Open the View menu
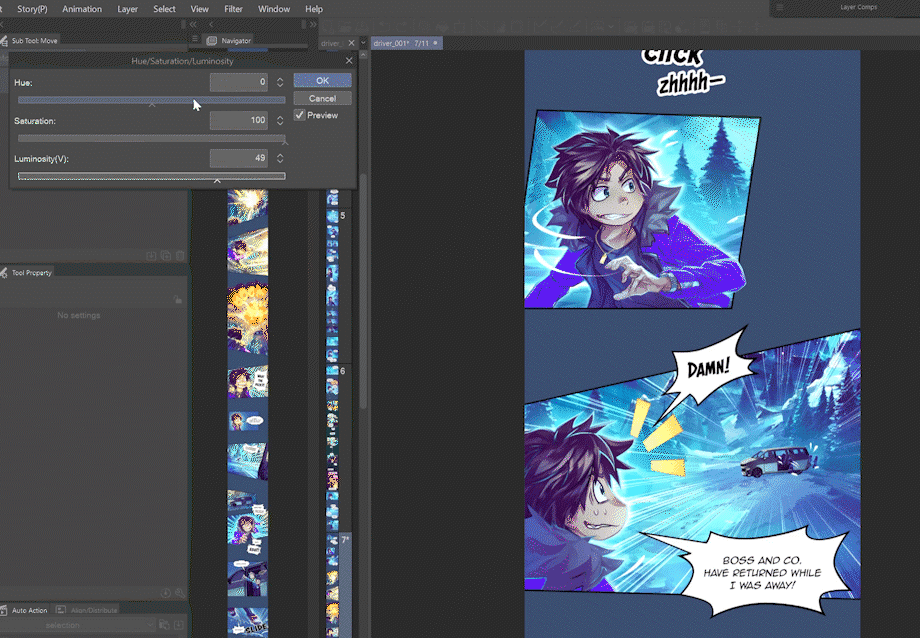Viewport: 920px width, 638px height. click(x=199, y=9)
